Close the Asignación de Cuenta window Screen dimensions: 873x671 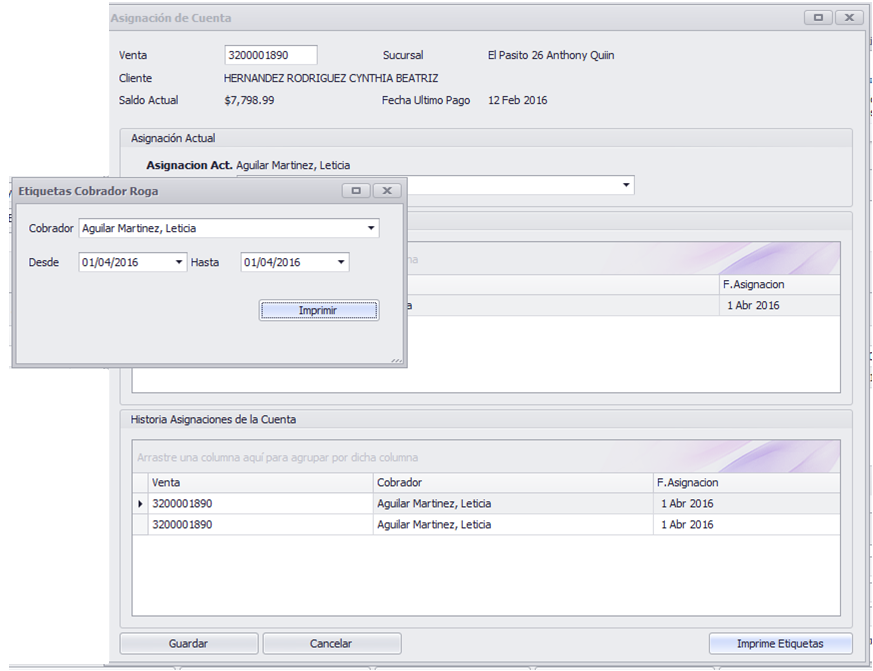(849, 18)
